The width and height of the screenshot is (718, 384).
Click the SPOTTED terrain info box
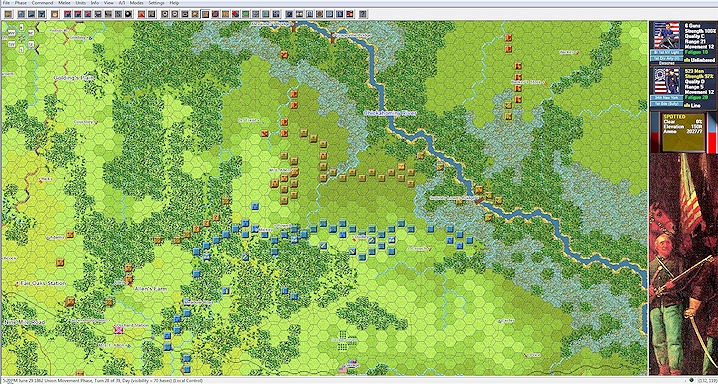pos(684,132)
